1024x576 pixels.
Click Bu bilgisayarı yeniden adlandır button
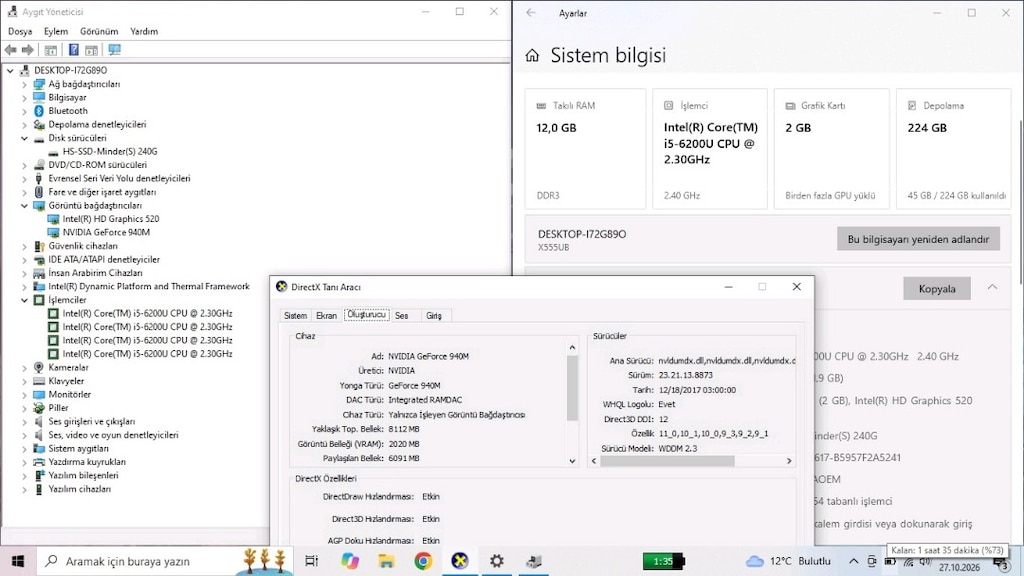(x=918, y=239)
